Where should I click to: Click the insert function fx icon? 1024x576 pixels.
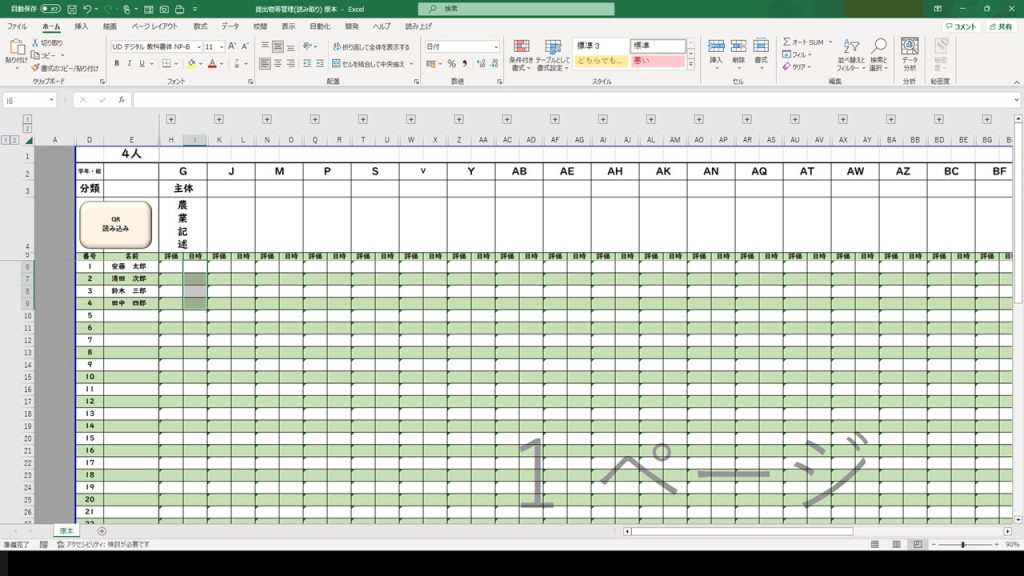pos(120,100)
